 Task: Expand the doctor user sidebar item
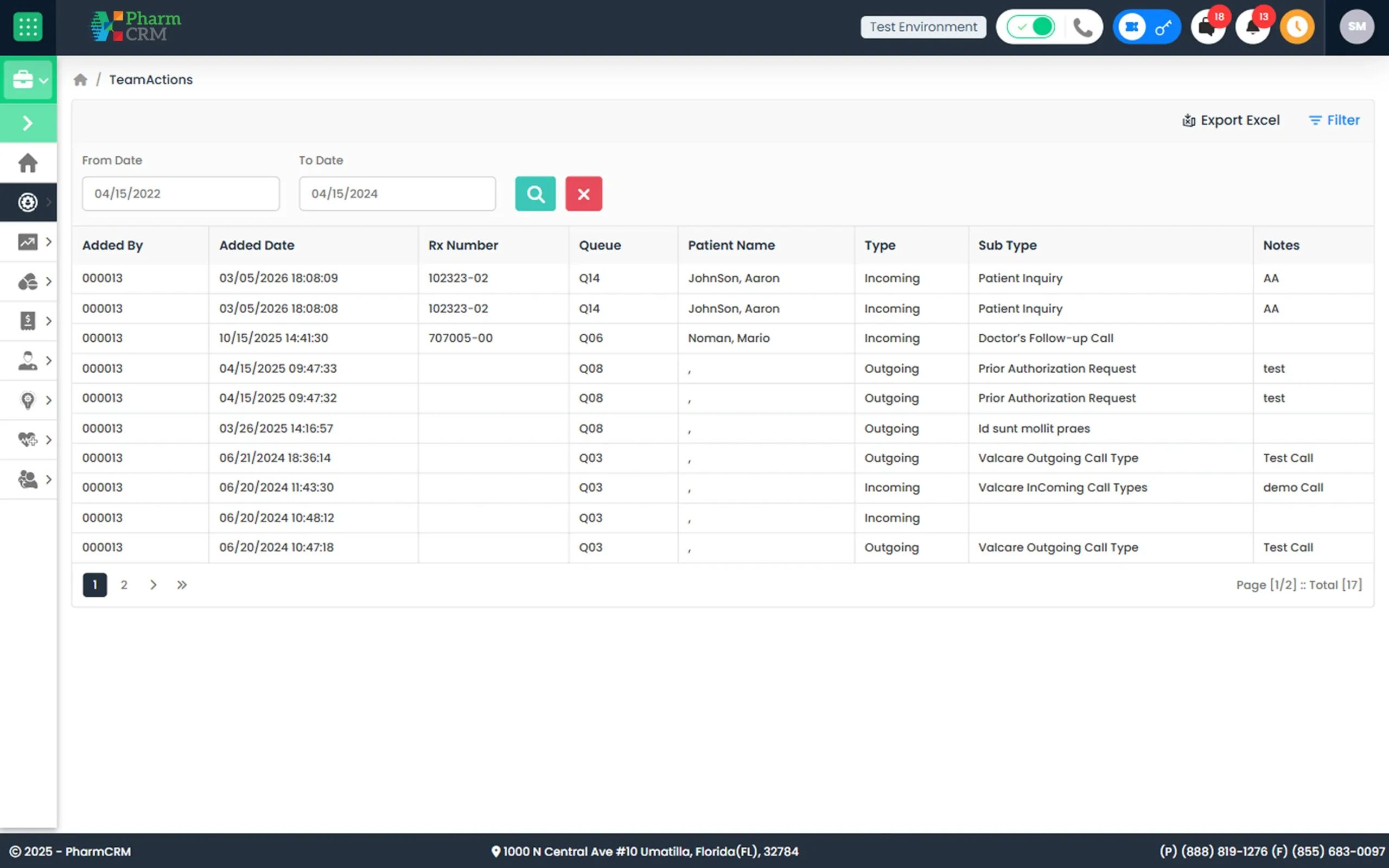(28, 361)
